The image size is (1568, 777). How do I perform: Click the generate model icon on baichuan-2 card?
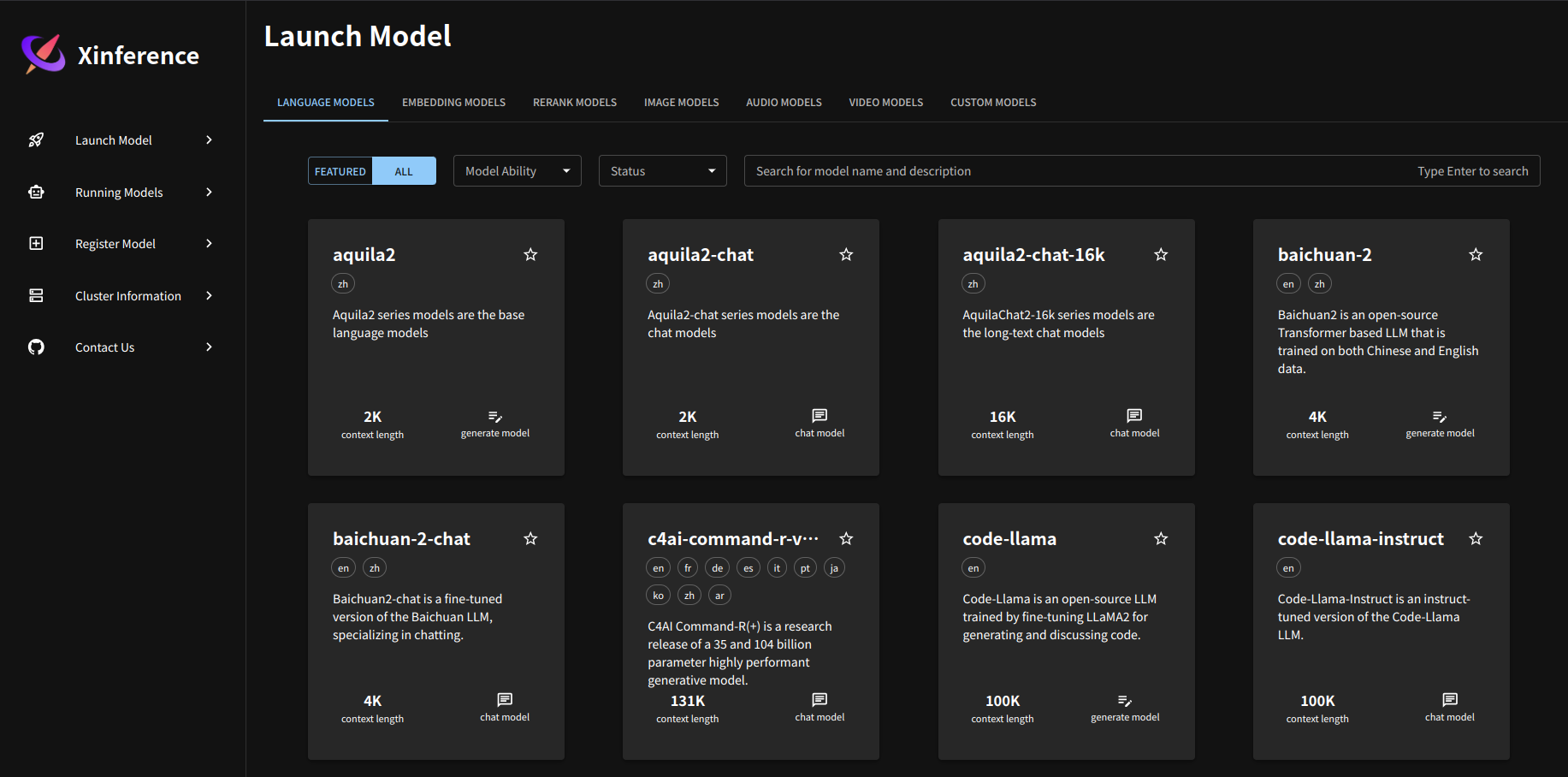(x=1440, y=417)
